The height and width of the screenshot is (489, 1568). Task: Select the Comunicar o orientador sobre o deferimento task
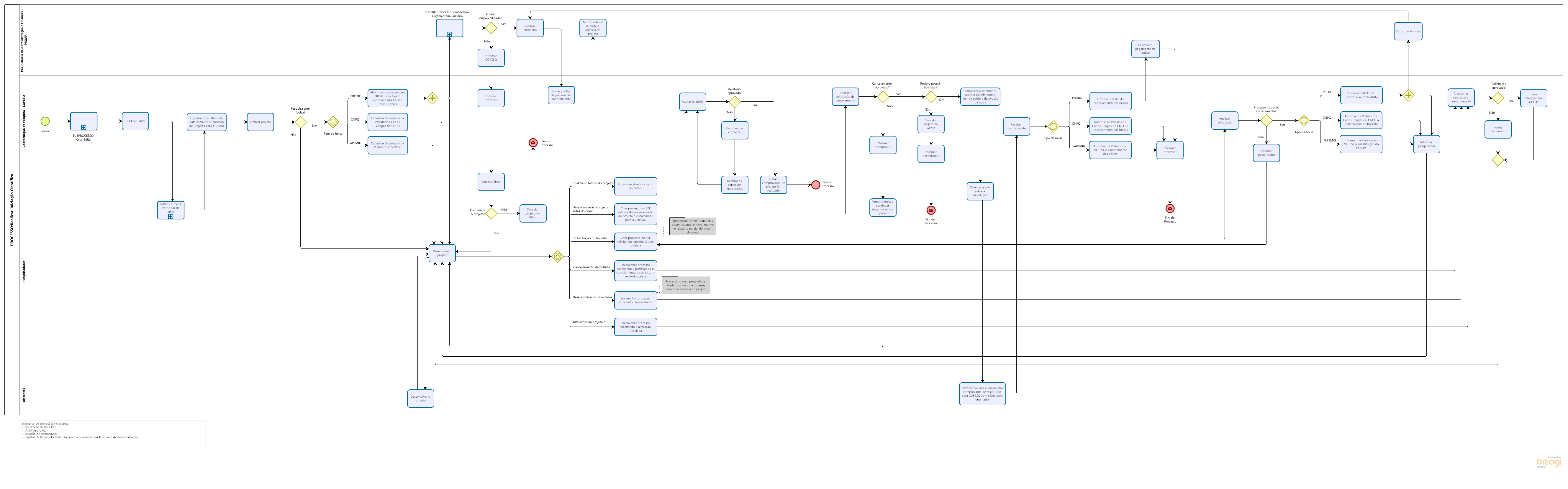[x=980, y=97]
